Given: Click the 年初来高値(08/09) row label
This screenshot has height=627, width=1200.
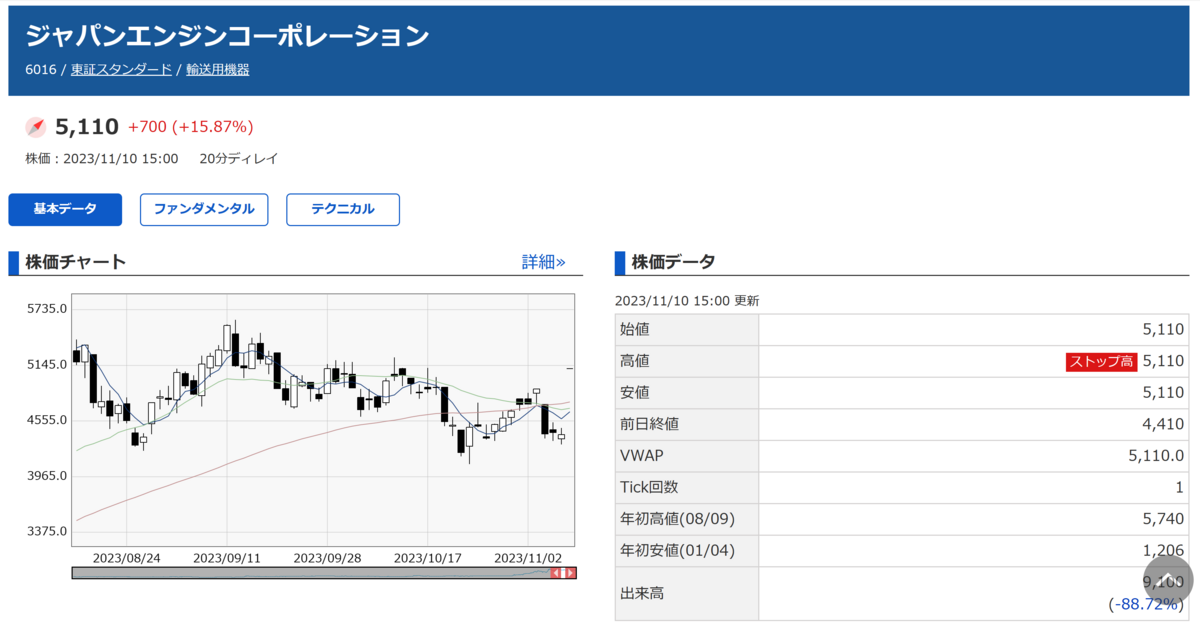Looking at the screenshot, I should pyautogui.click(x=677, y=518).
